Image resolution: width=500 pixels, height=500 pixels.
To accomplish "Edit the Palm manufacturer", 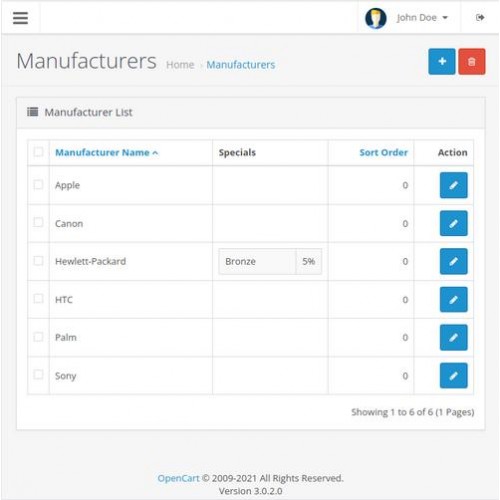I will point(453,337).
